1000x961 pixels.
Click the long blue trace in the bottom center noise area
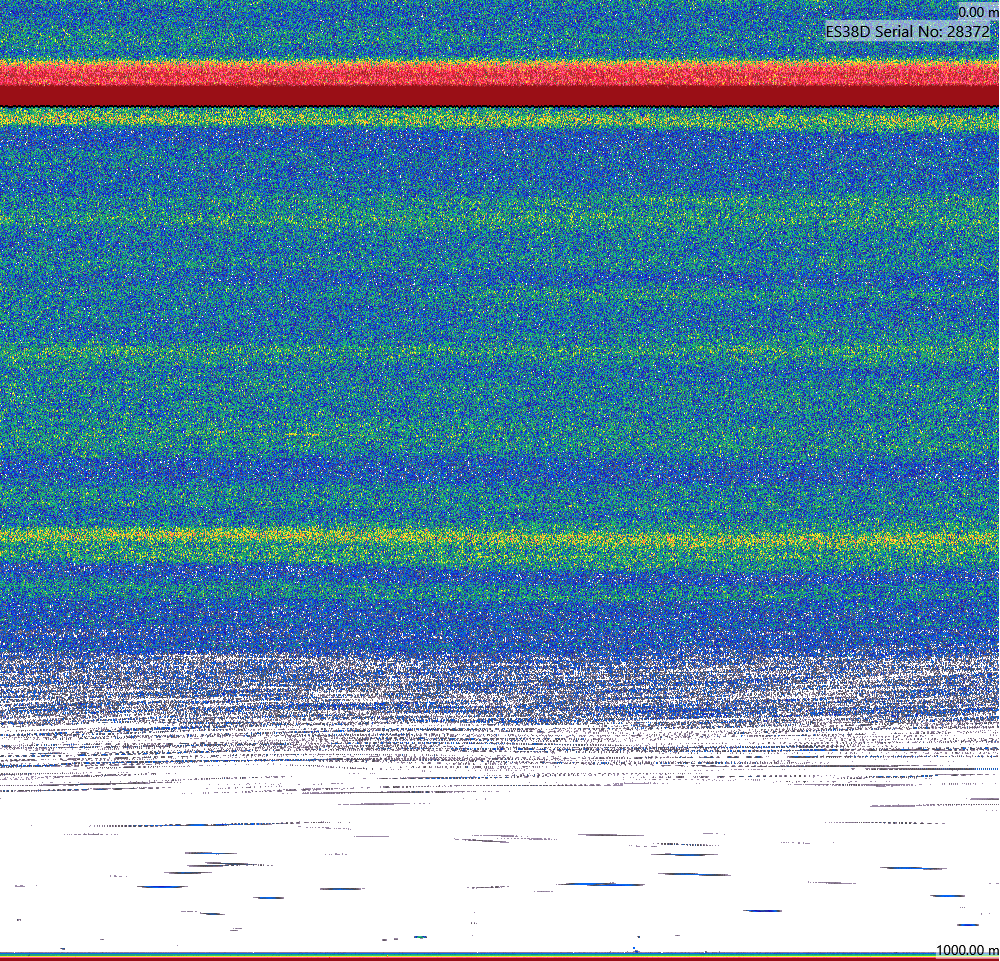click(x=601, y=884)
